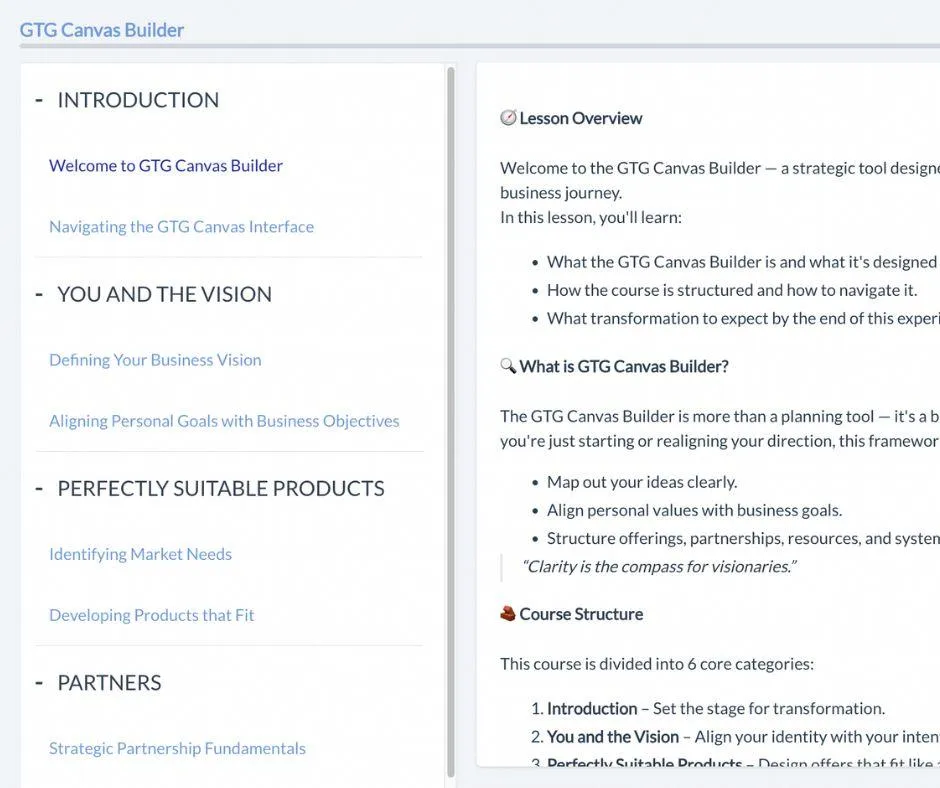
Task: Click the PARTNERS section heading text
Action: (109, 683)
